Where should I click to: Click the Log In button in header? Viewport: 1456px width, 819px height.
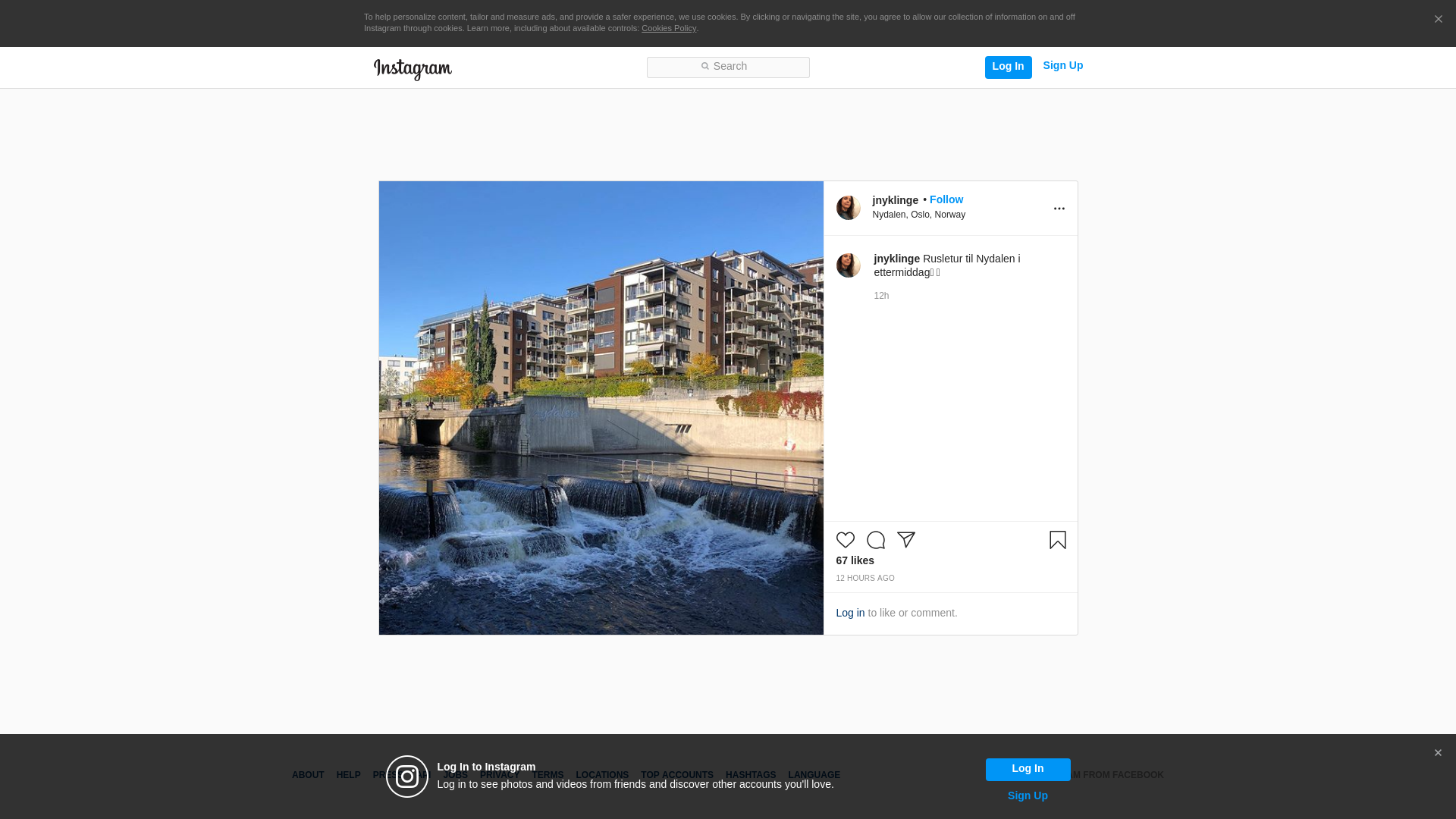pos(1008,67)
